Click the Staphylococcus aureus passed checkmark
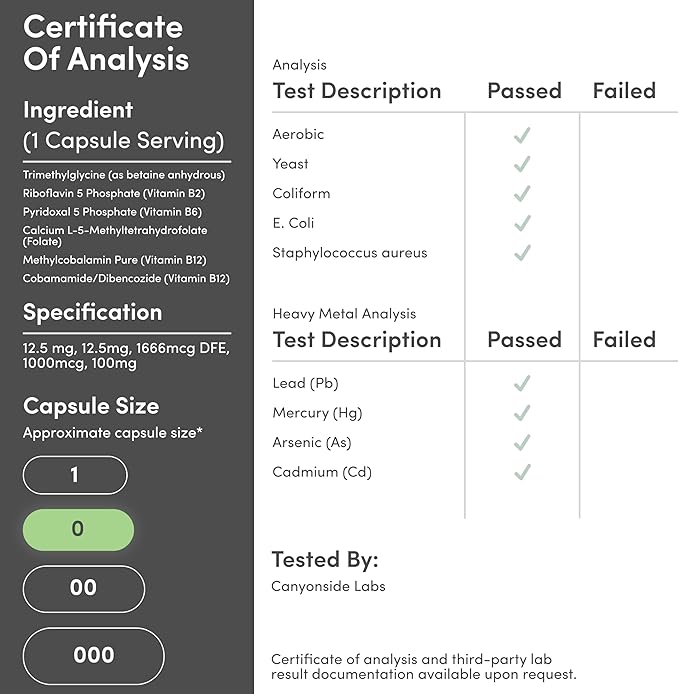Image resolution: width=679 pixels, height=694 pixels. pos(521,253)
